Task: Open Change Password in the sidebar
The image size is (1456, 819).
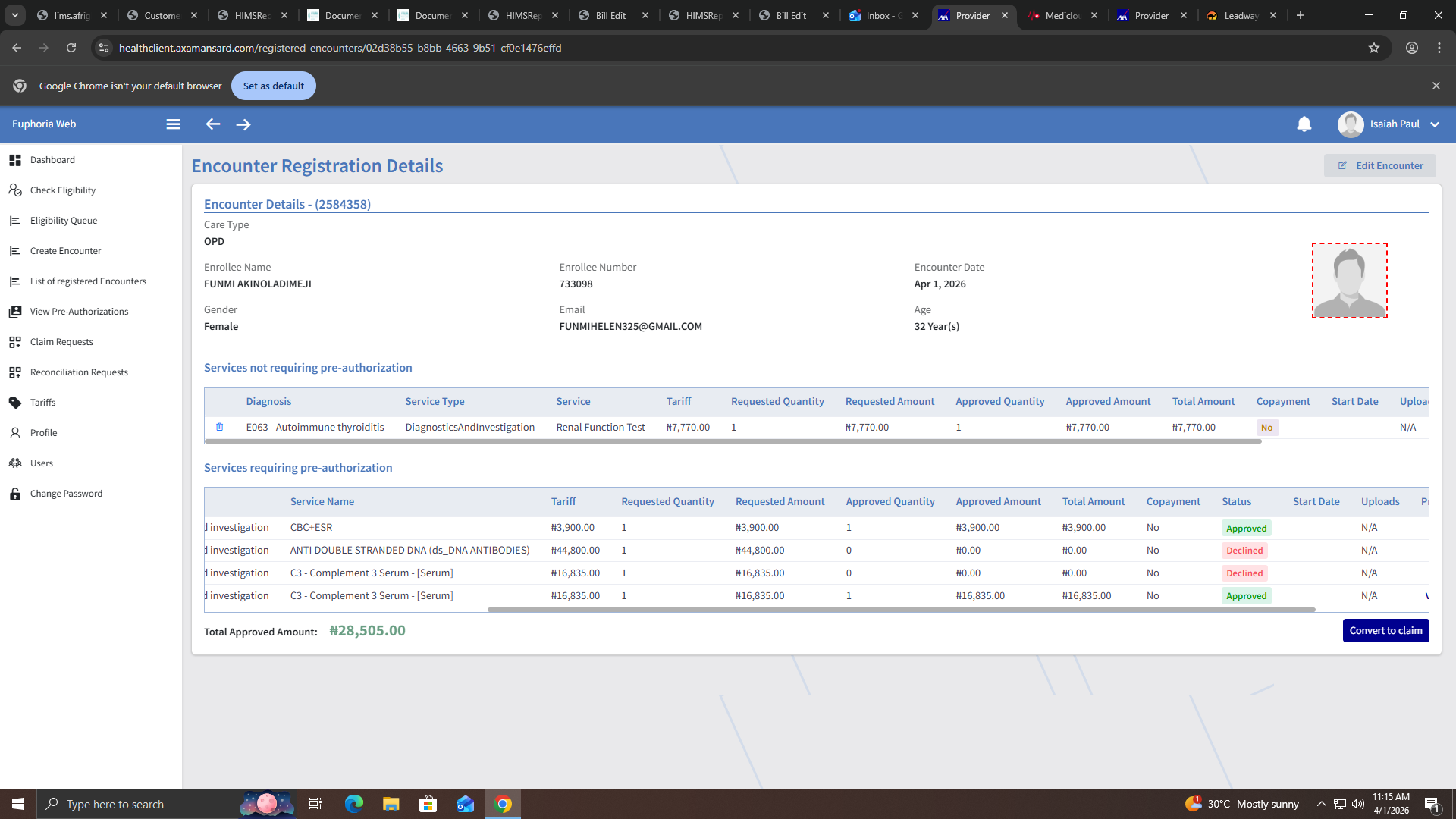Action: point(66,494)
